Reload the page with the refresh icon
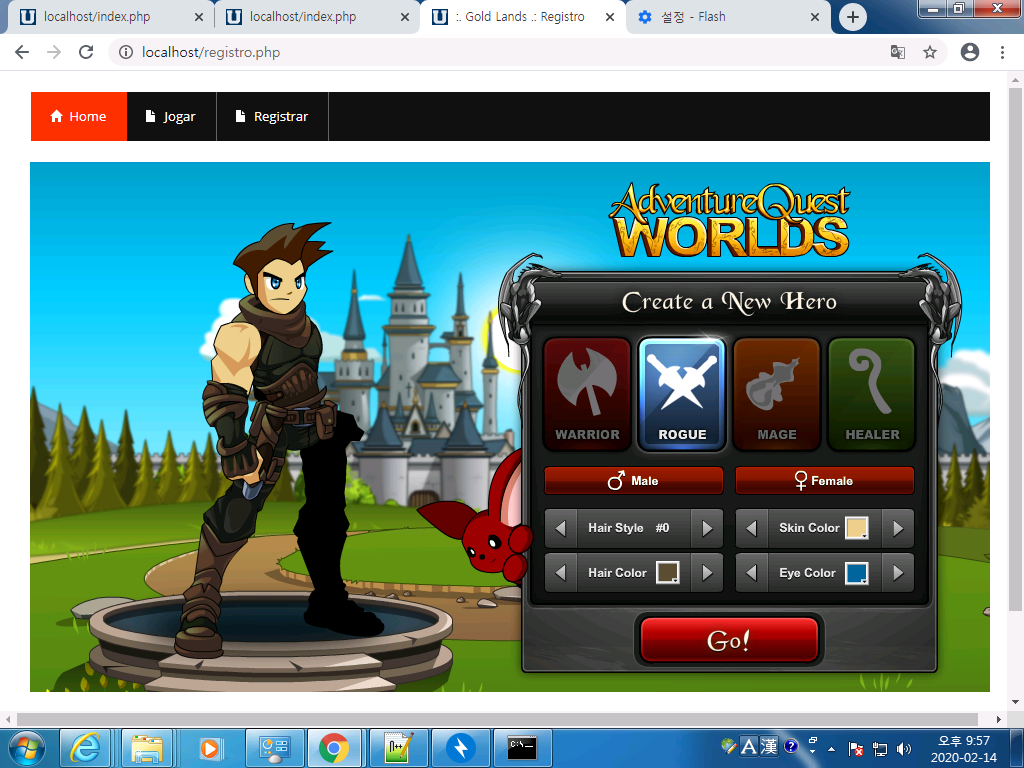The width and height of the screenshot is (1024, 768). [86, 52]
